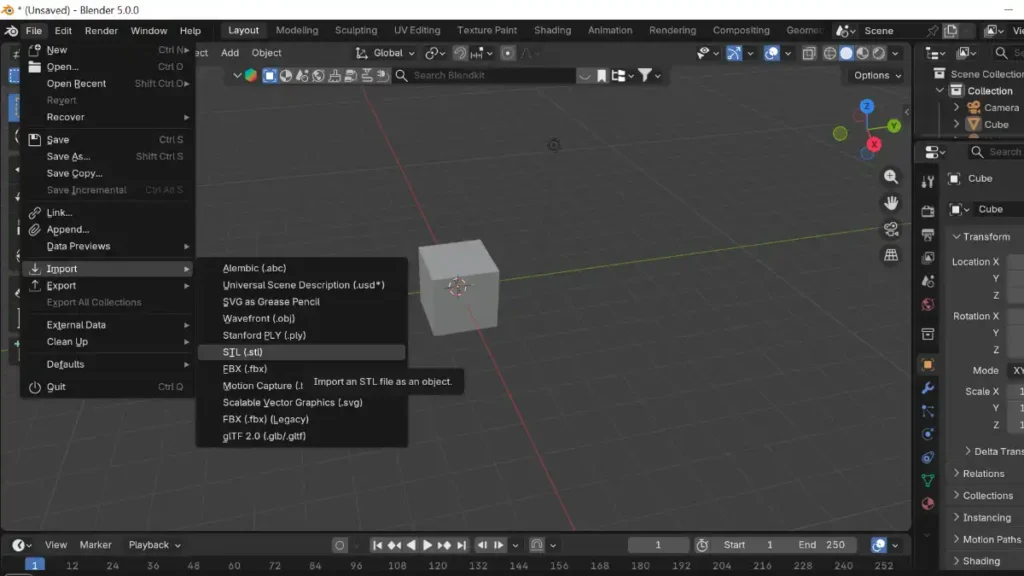
Task: Toggle proportional editing in header
Action: coord(507,53)
